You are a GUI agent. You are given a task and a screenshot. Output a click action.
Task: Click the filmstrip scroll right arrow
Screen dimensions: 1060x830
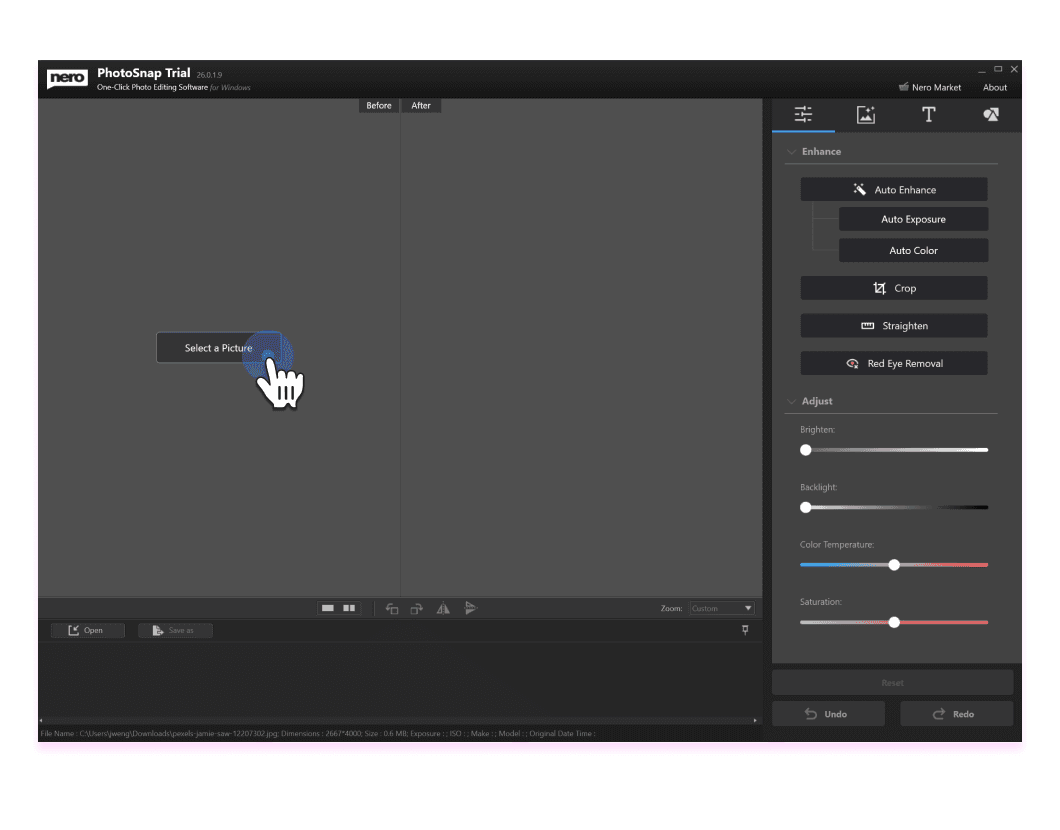pyautogui.click(x=755, y=721)
